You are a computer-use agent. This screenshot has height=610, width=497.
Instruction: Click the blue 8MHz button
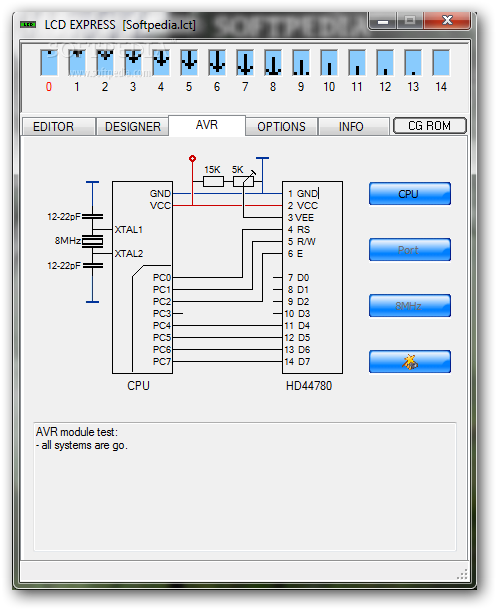point(410,306)
